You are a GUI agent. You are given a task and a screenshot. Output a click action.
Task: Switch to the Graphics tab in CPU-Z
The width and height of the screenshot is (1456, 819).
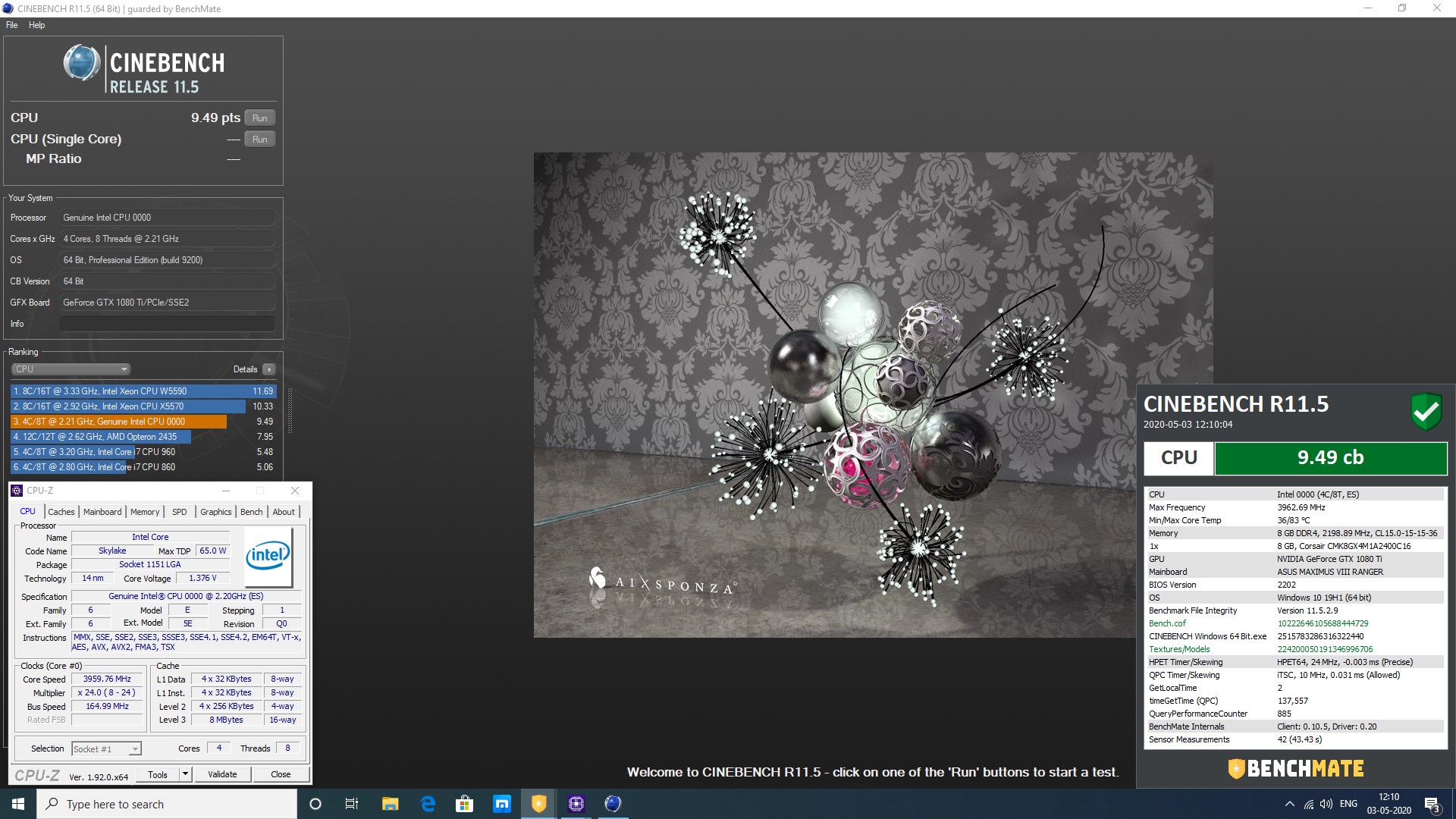click(x=216, y=512)
